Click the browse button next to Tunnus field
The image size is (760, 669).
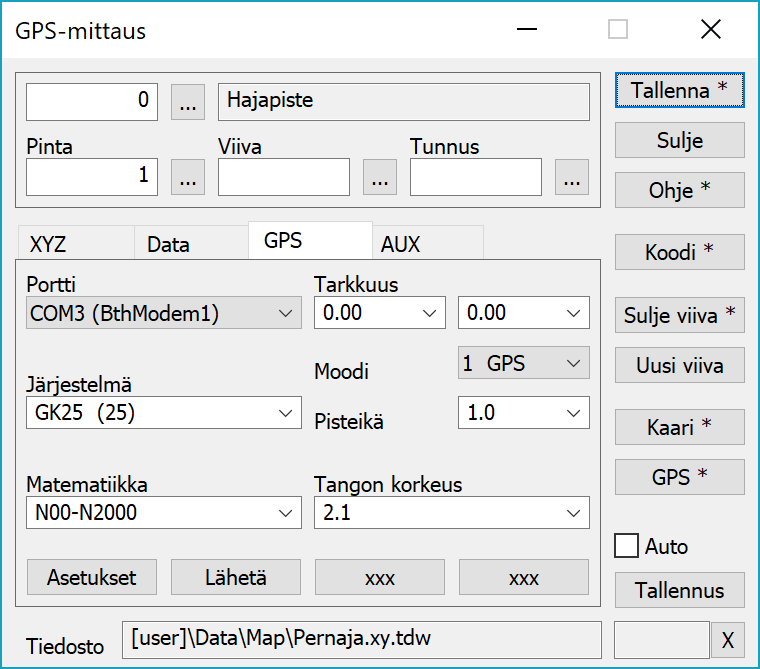571,177
